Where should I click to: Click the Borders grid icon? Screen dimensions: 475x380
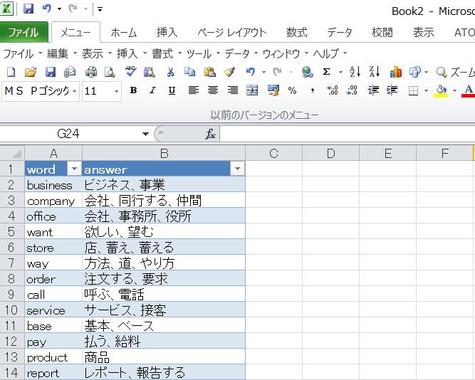[413, 91]
